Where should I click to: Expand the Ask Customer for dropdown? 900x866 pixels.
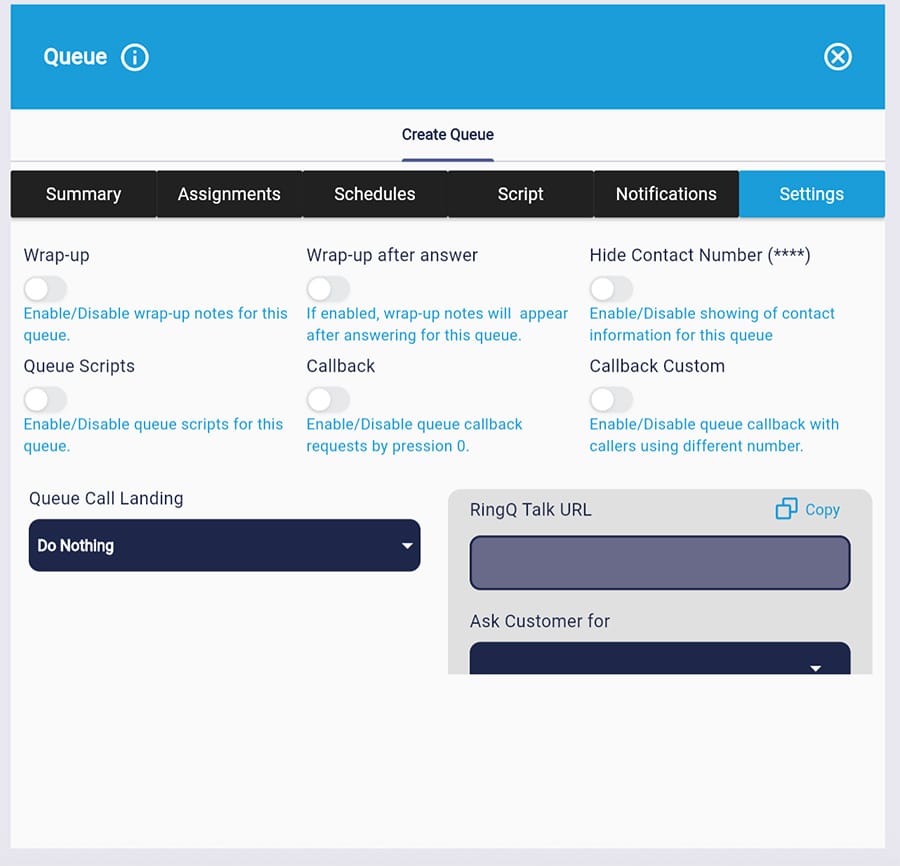coord(660,660)
